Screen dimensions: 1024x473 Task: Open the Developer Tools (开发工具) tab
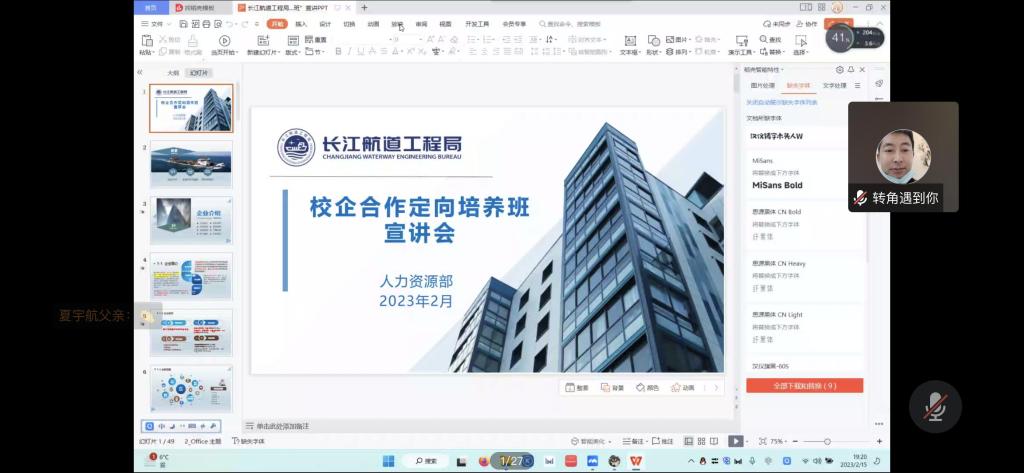point(477,24)
